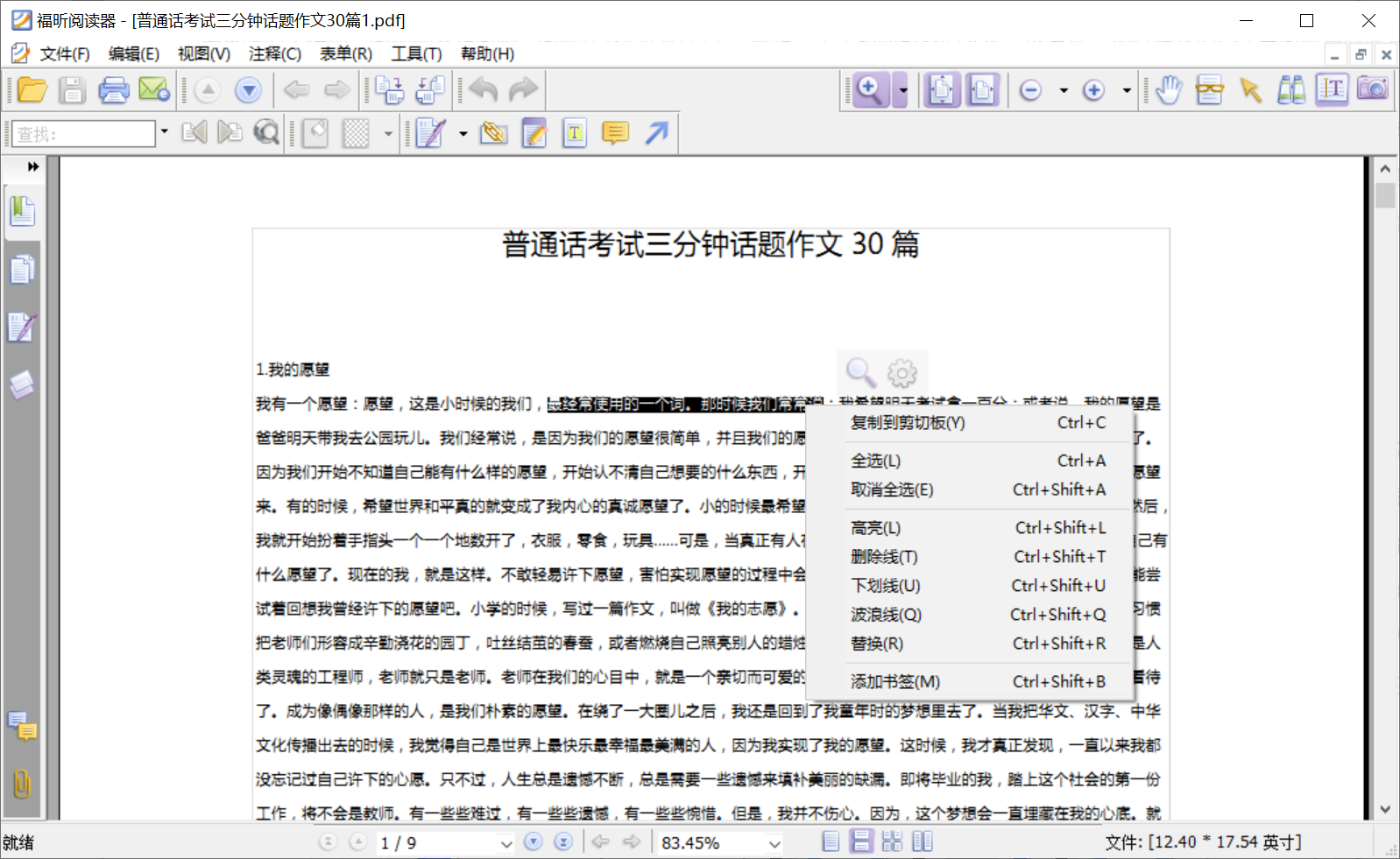Select the Hand tool
The image size is (1400, 859).
pyautogui.click(x=1168, y=89)
